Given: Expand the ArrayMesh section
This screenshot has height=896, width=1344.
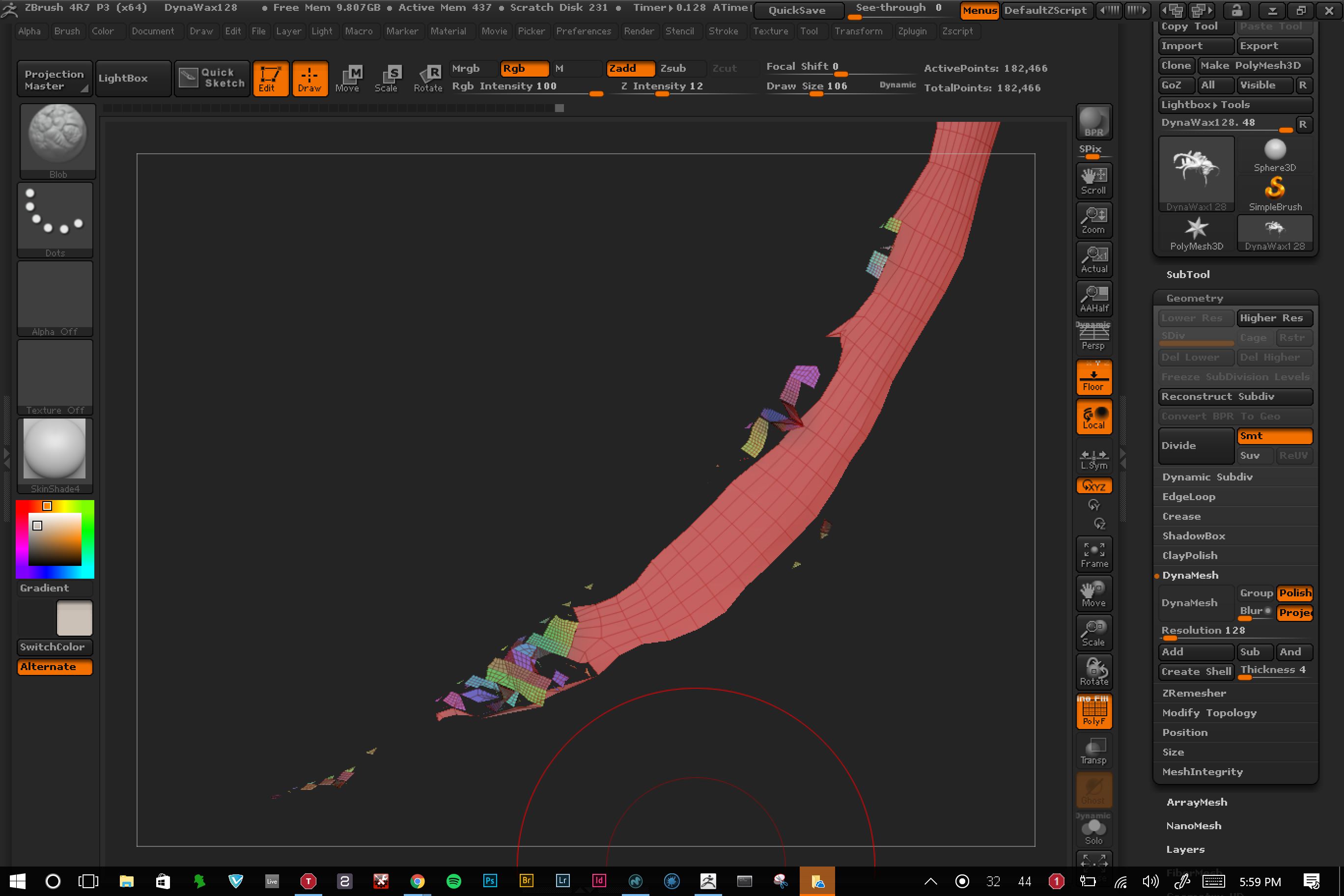Looking at the screenshot, I should pos(1197,802).
